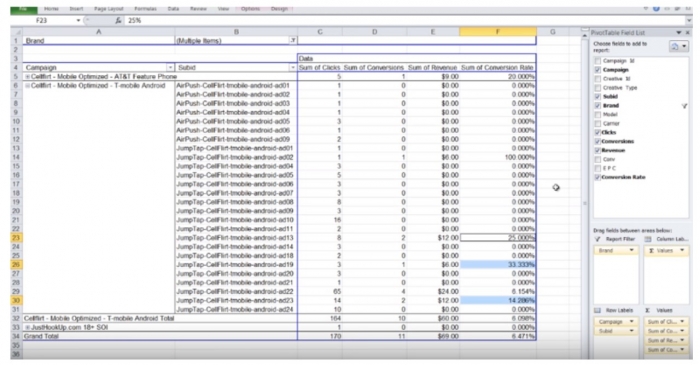
Task: Select the Grand Total revenue $69.00 cell
Action: tap(433, 336)
